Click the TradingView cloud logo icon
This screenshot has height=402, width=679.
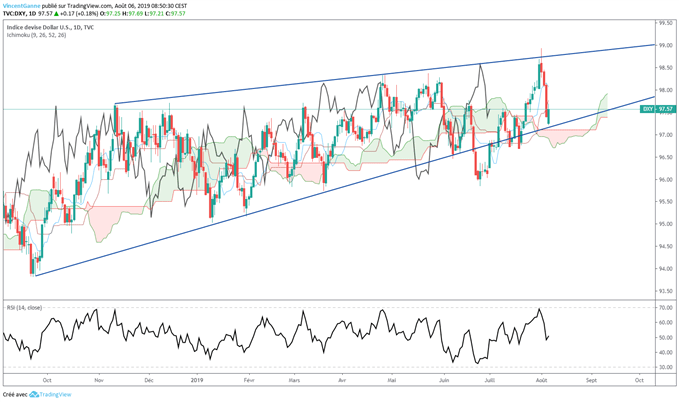coord(34,395)
